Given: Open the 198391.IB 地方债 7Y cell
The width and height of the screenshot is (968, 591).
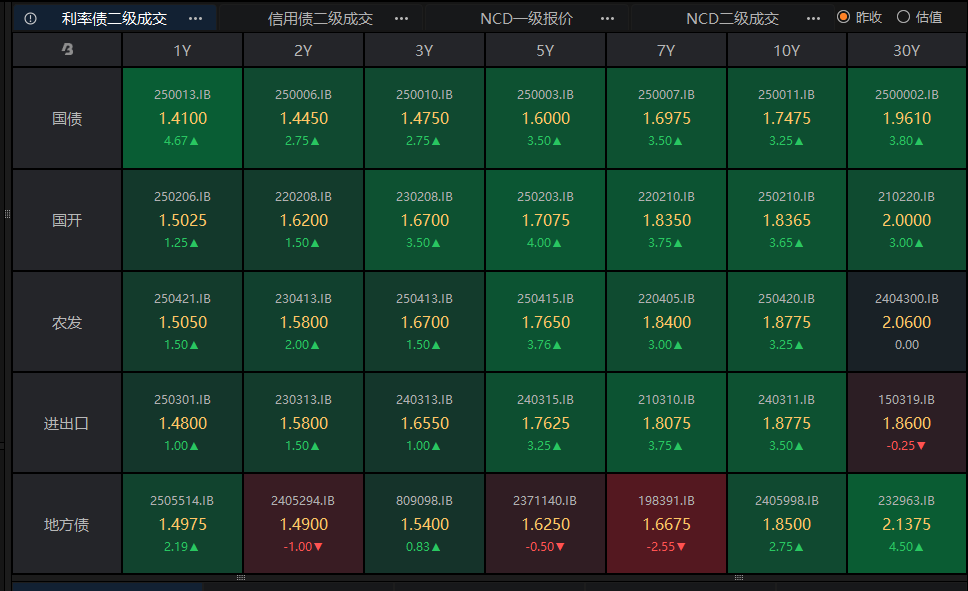Looking at the screenshot, I should click(666, 524).
